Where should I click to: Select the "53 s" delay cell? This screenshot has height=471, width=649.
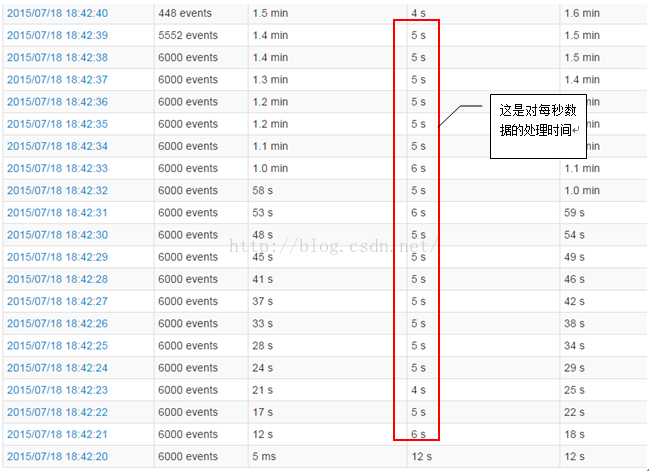click(x=263, y=213)
